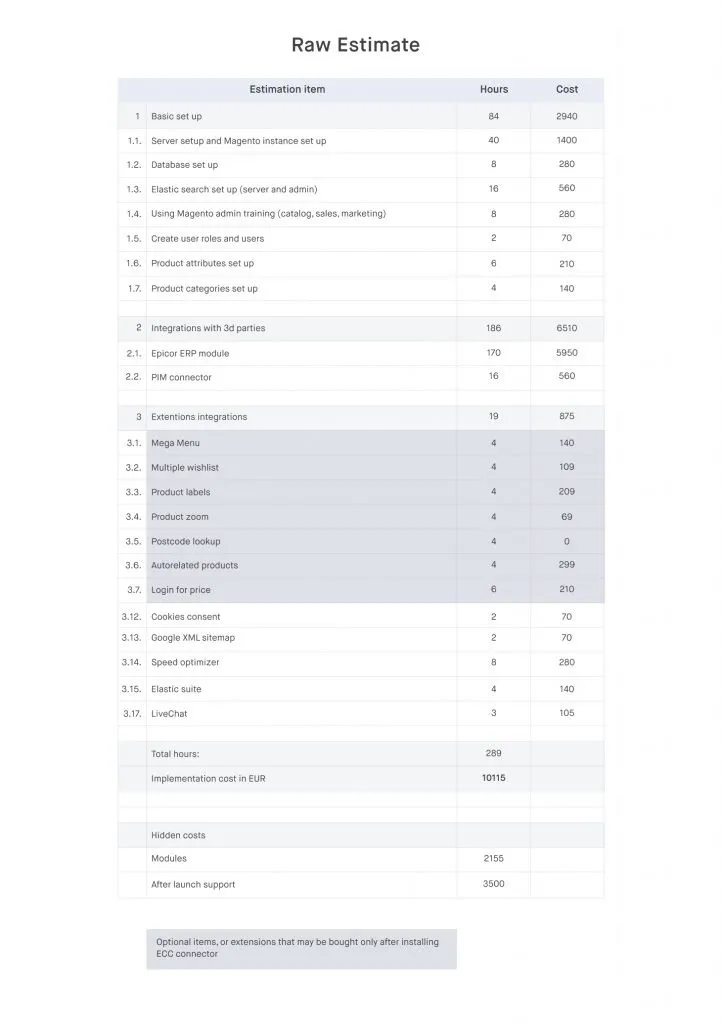Click the gray optional items legend box
The width and height of the screenshot is (722, 1024).
301,948
